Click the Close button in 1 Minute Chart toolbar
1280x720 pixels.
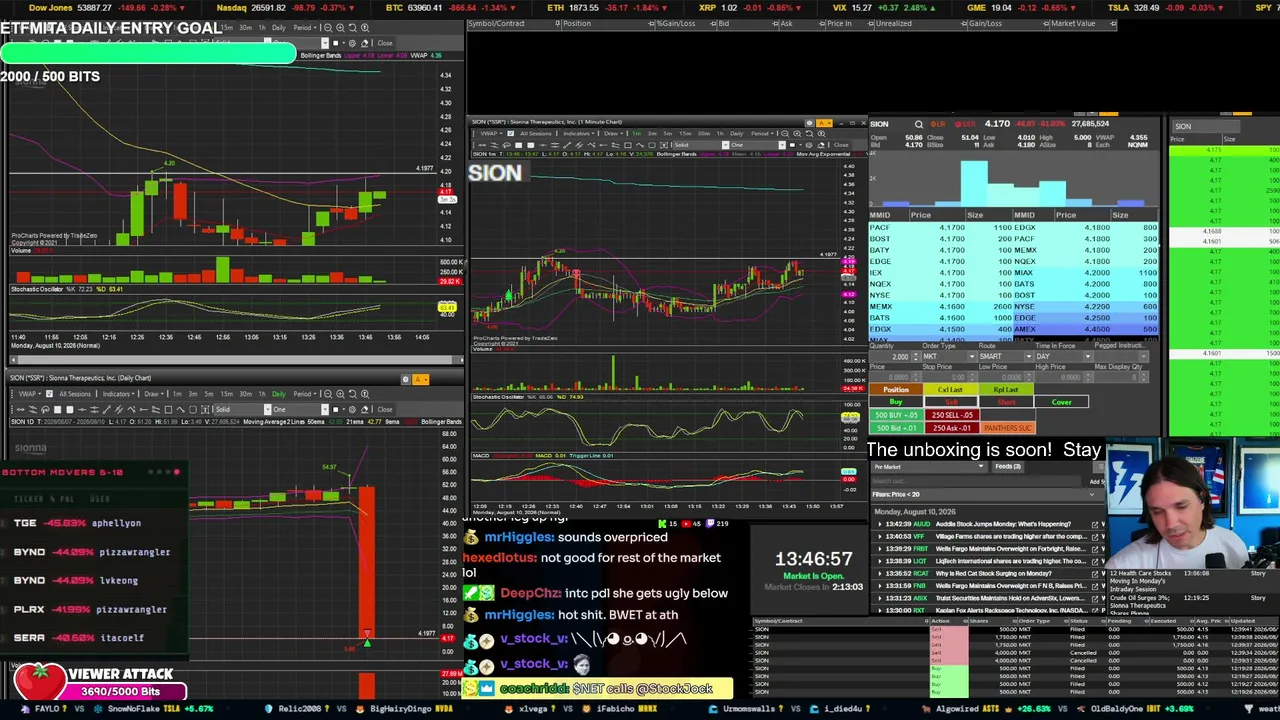(x=841, y=145)
